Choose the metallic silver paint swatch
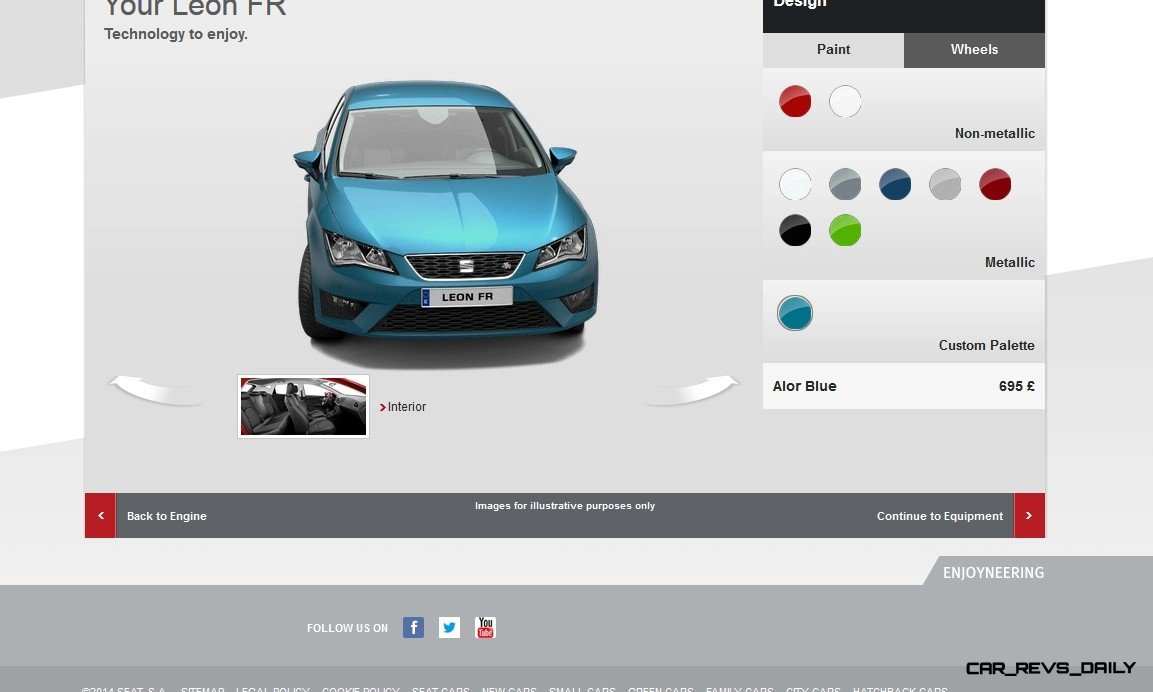This screenshot has width=1153, height=692. [945, 184]
